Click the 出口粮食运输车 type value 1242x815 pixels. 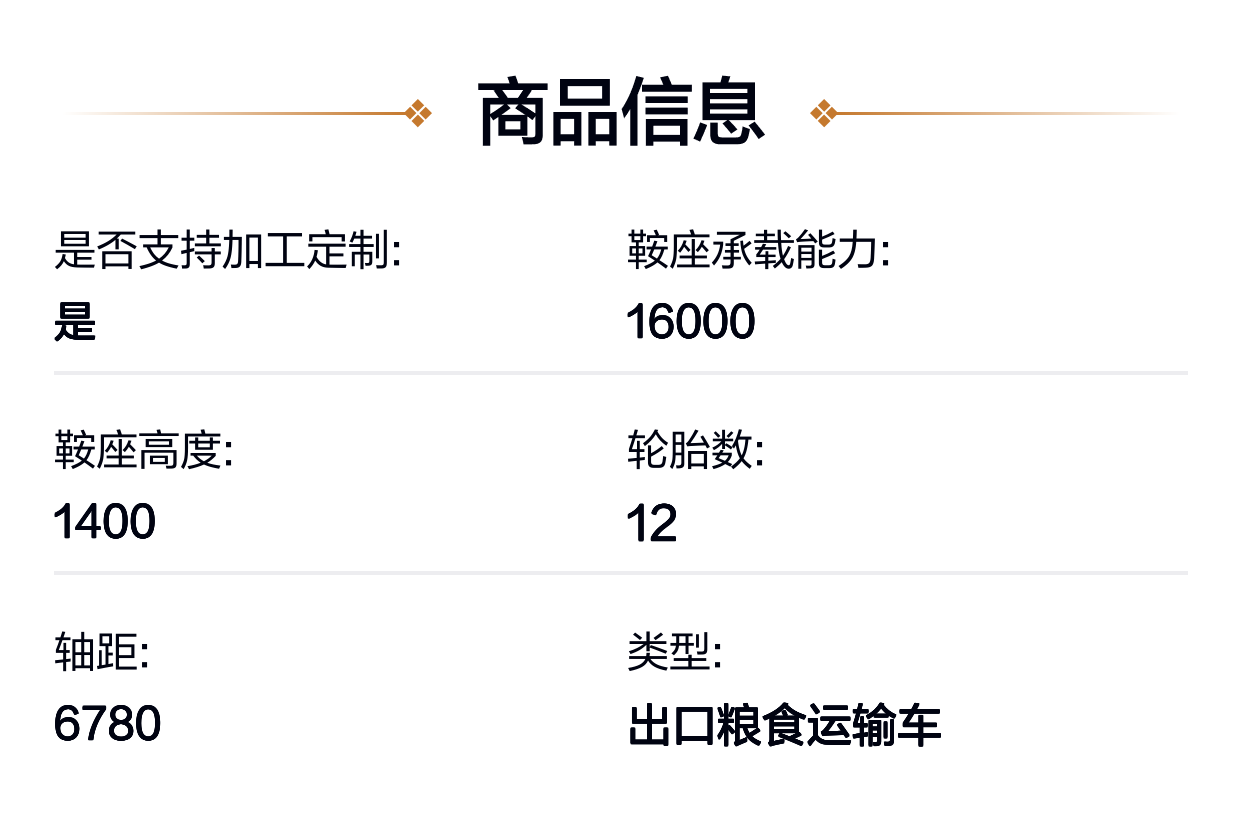coord(785,726)
